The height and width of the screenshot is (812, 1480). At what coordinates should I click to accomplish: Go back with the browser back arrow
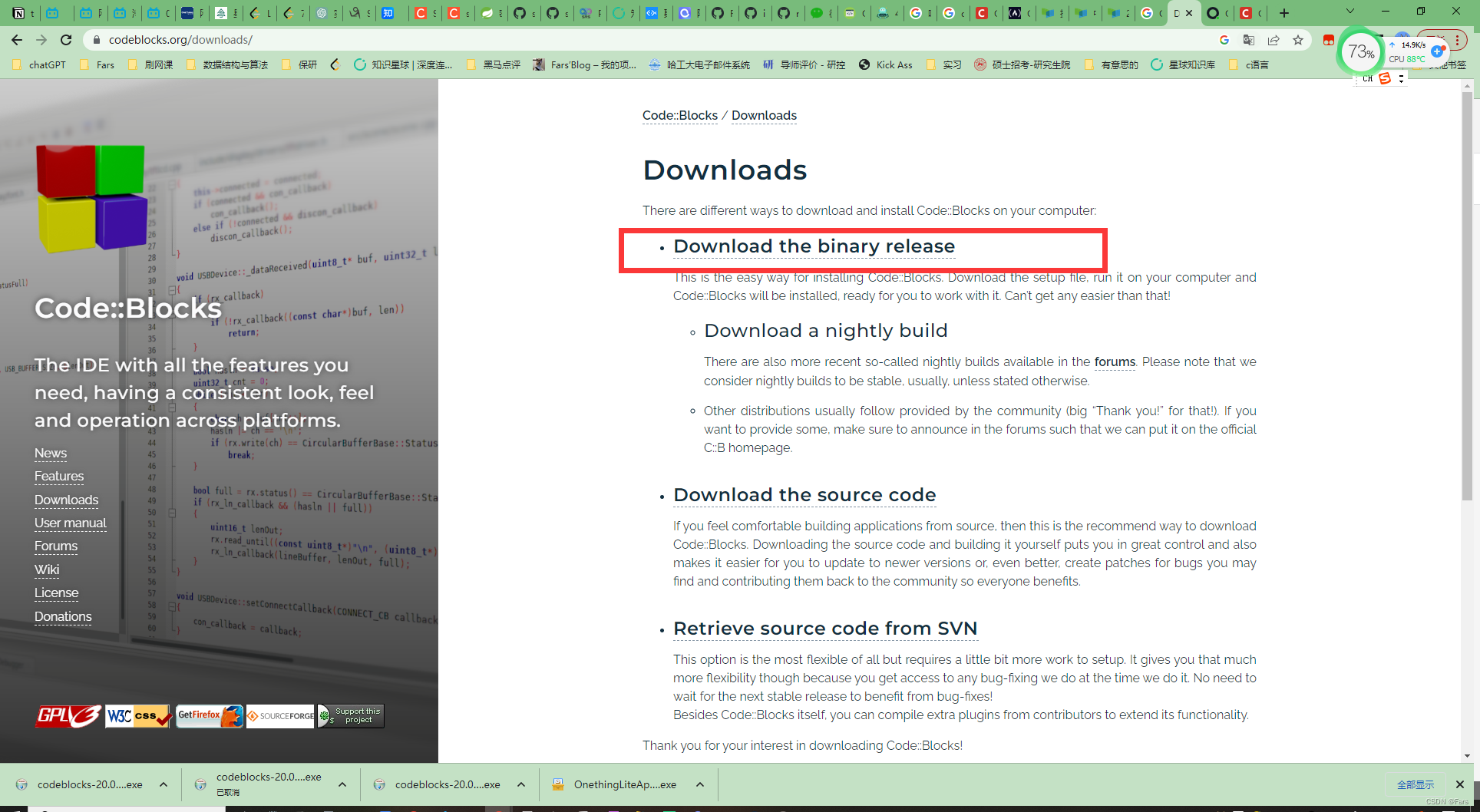pyautogui.click(x=17, y=40)
